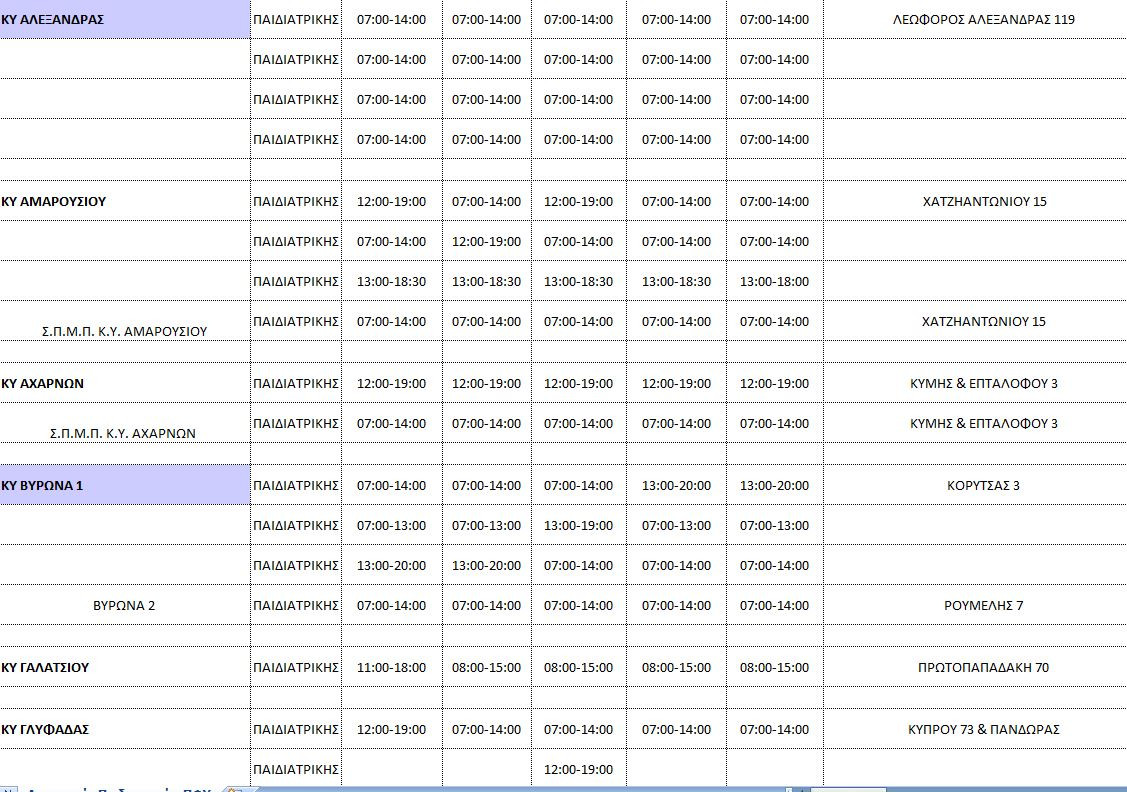
Task: Select the highlighted ΚΥ ΒΥΡΩΝΑ 1 cell
Action: 125,486
